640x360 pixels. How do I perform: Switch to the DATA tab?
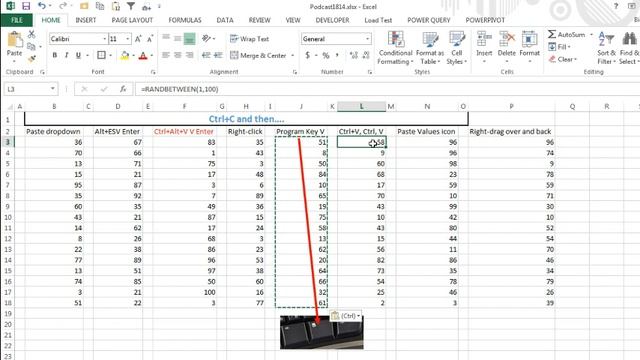point(225,20)
